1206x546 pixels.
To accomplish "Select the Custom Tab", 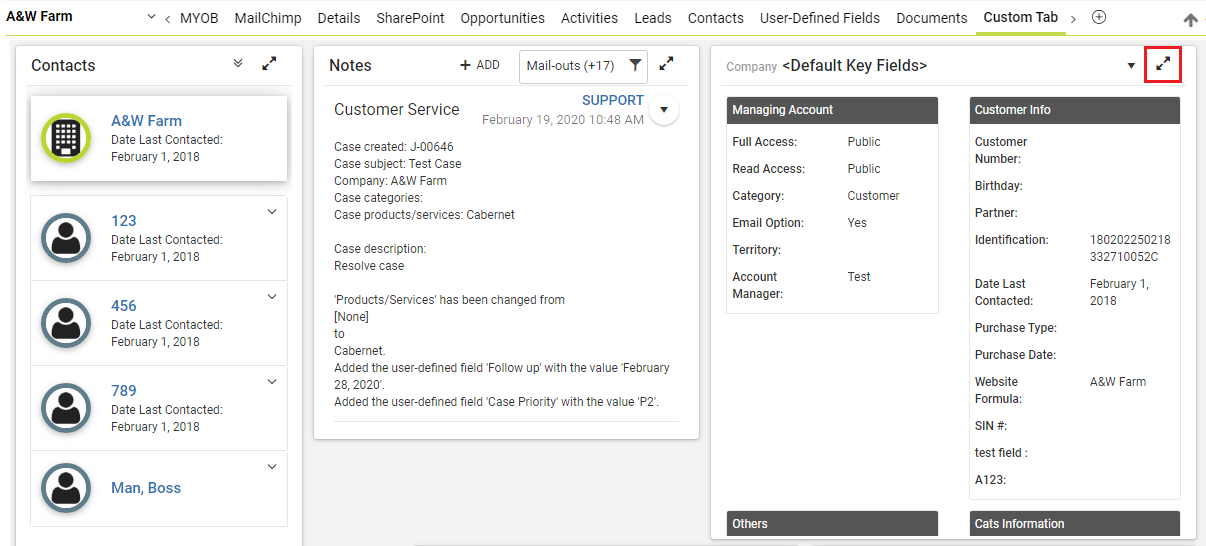I will 1021,18.
